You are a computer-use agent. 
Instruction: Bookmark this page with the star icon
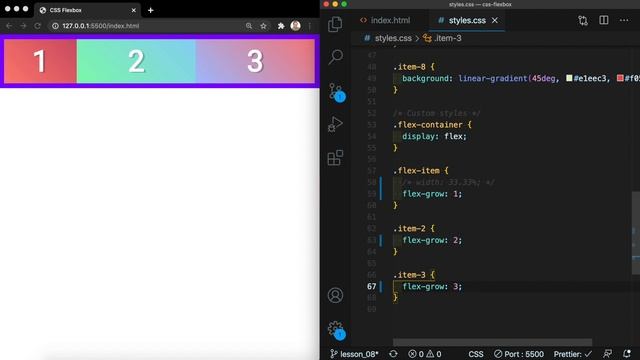[x=263, y=26]
